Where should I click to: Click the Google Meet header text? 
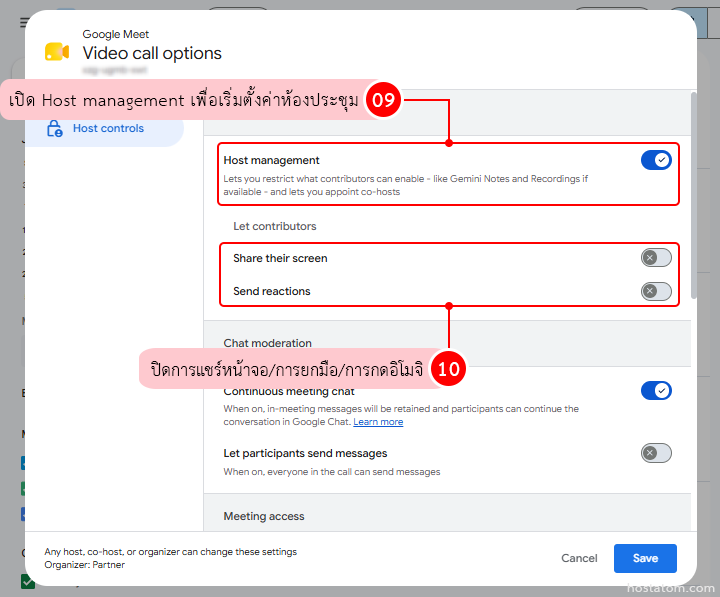116,34
